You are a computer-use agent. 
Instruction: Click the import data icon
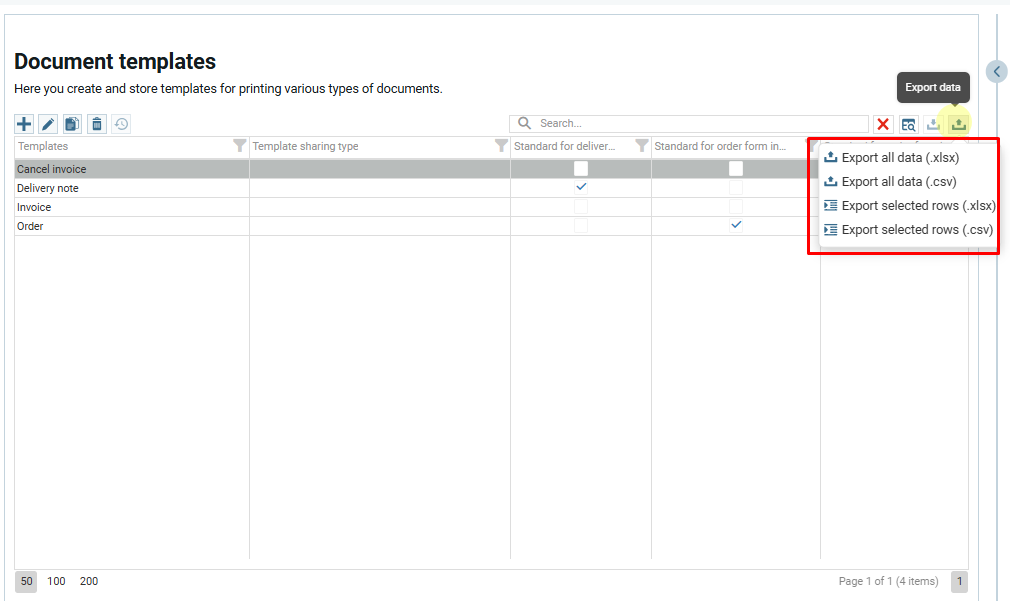tap(933, 124)
